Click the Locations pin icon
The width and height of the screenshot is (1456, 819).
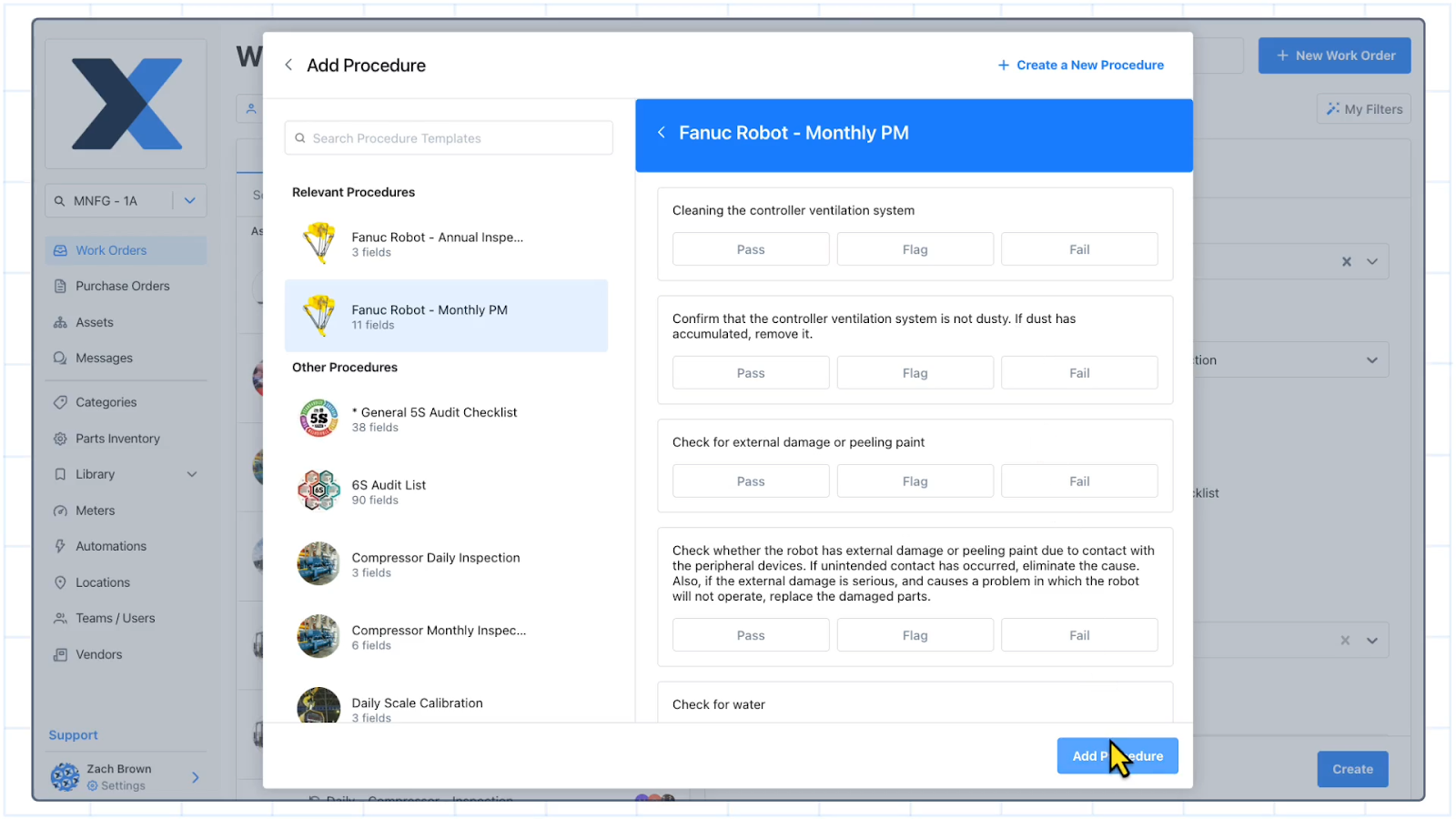[60, 582]
